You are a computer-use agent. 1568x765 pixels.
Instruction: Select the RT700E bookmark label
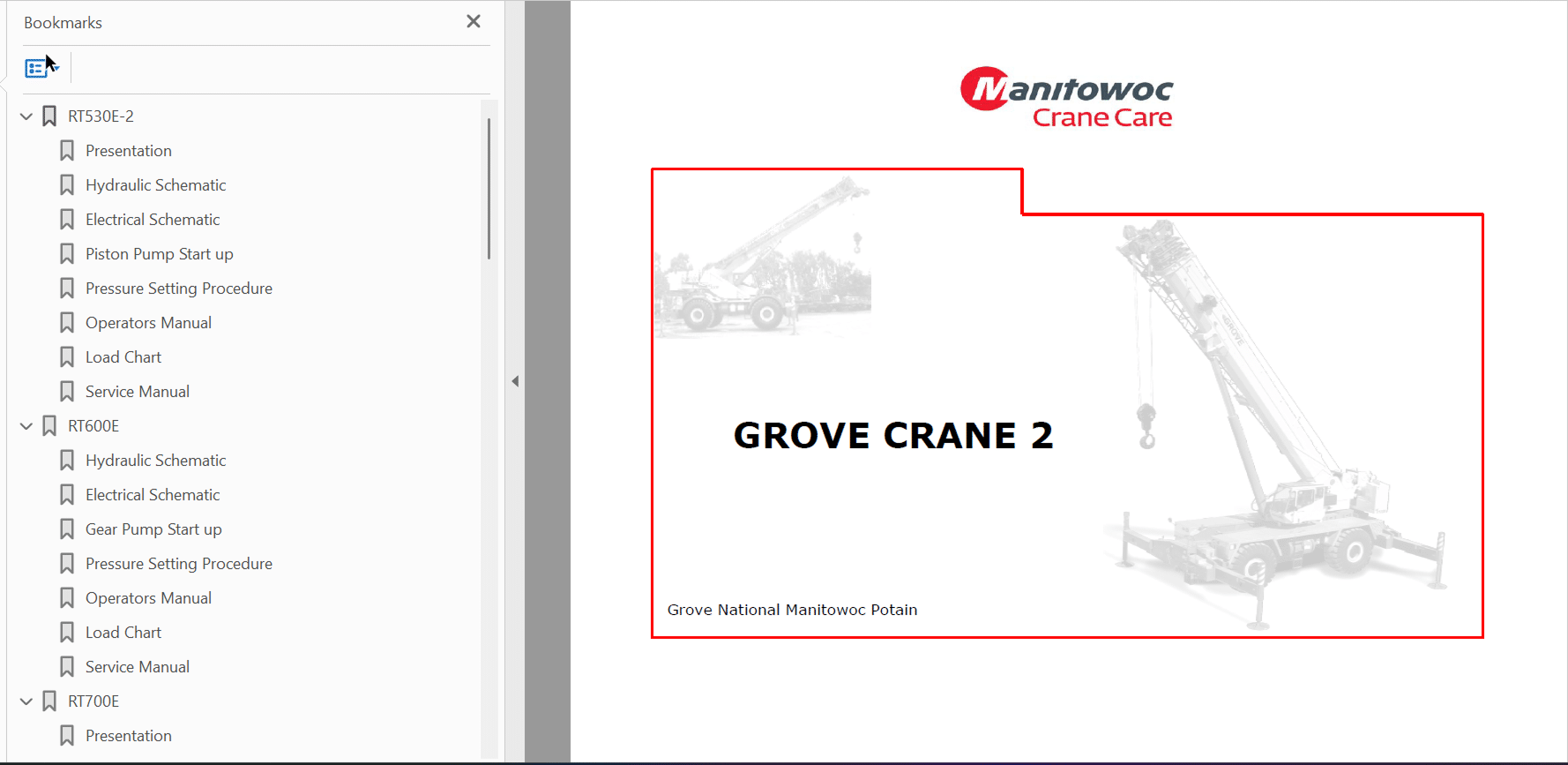(93, 701)
